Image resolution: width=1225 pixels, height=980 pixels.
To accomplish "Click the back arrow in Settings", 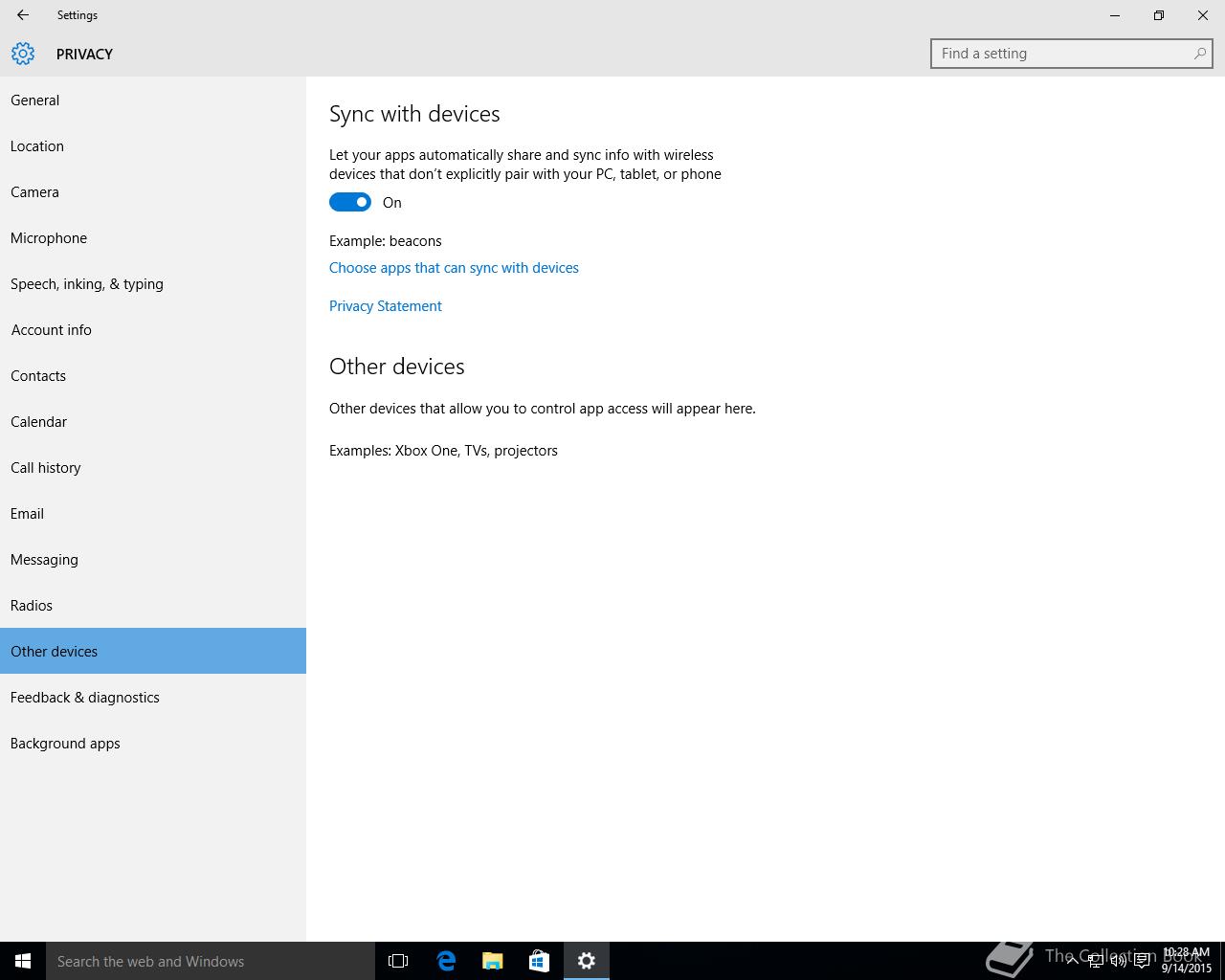I will (x=23, y=15).
